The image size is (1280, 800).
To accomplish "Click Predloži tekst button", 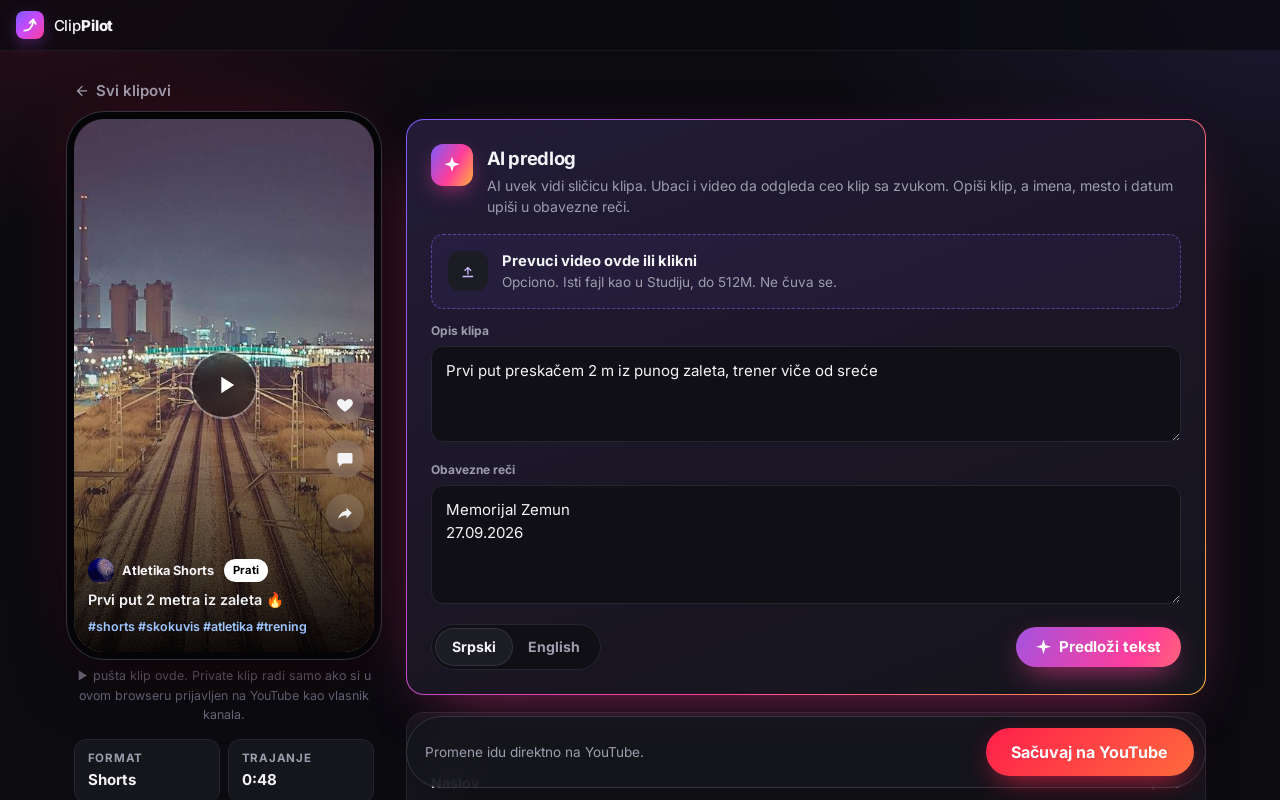I will pos(1098,647).
